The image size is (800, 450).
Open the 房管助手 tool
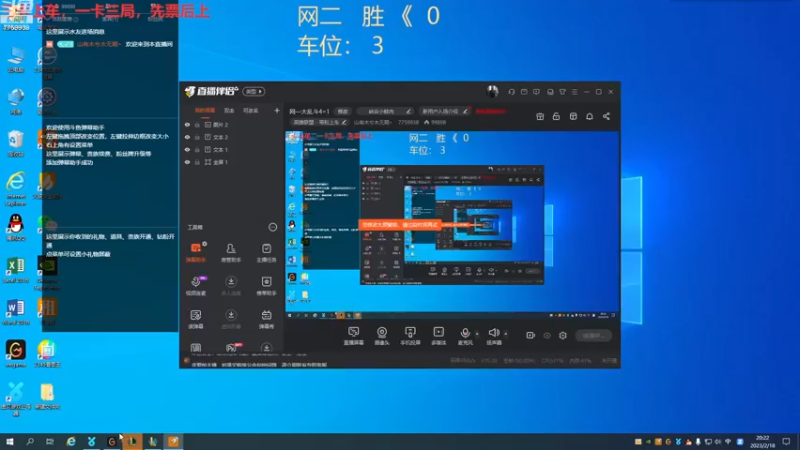tap(231, 253)
